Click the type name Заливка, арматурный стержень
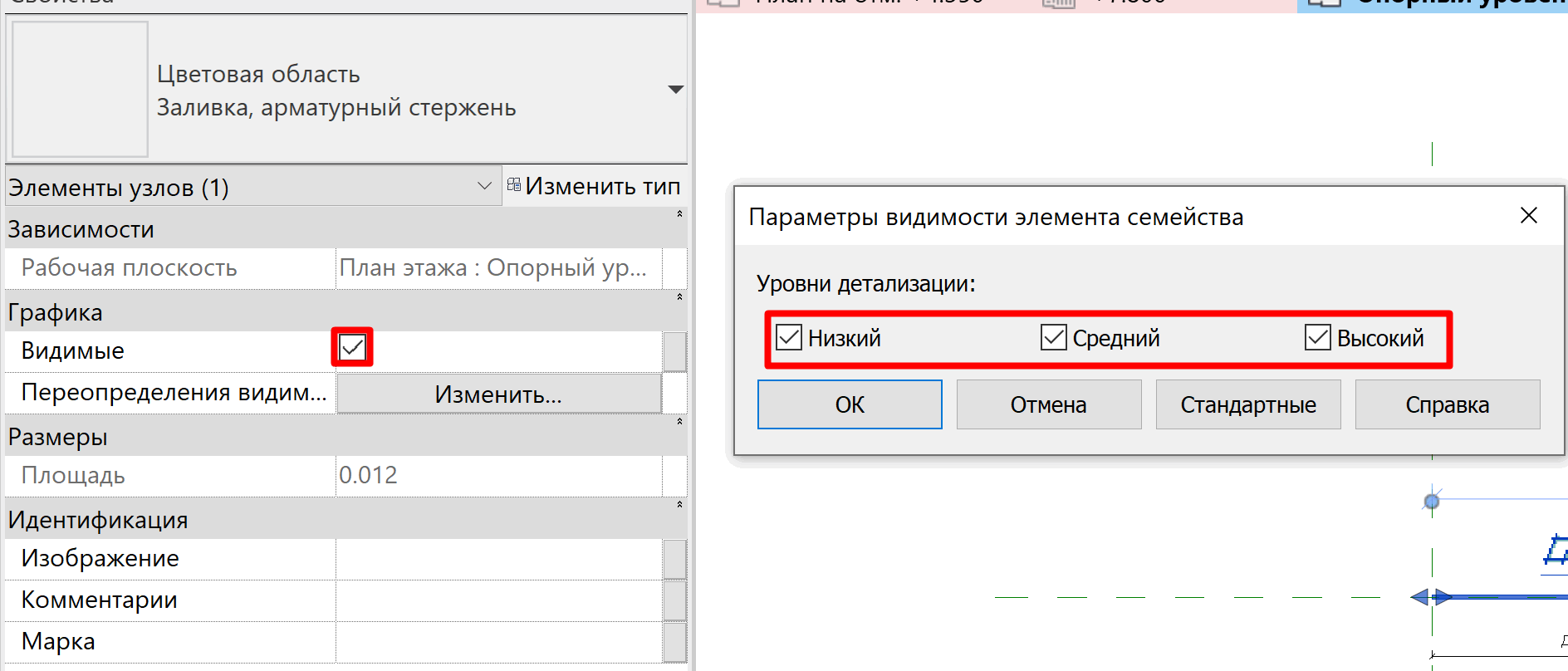 [336, 108]
